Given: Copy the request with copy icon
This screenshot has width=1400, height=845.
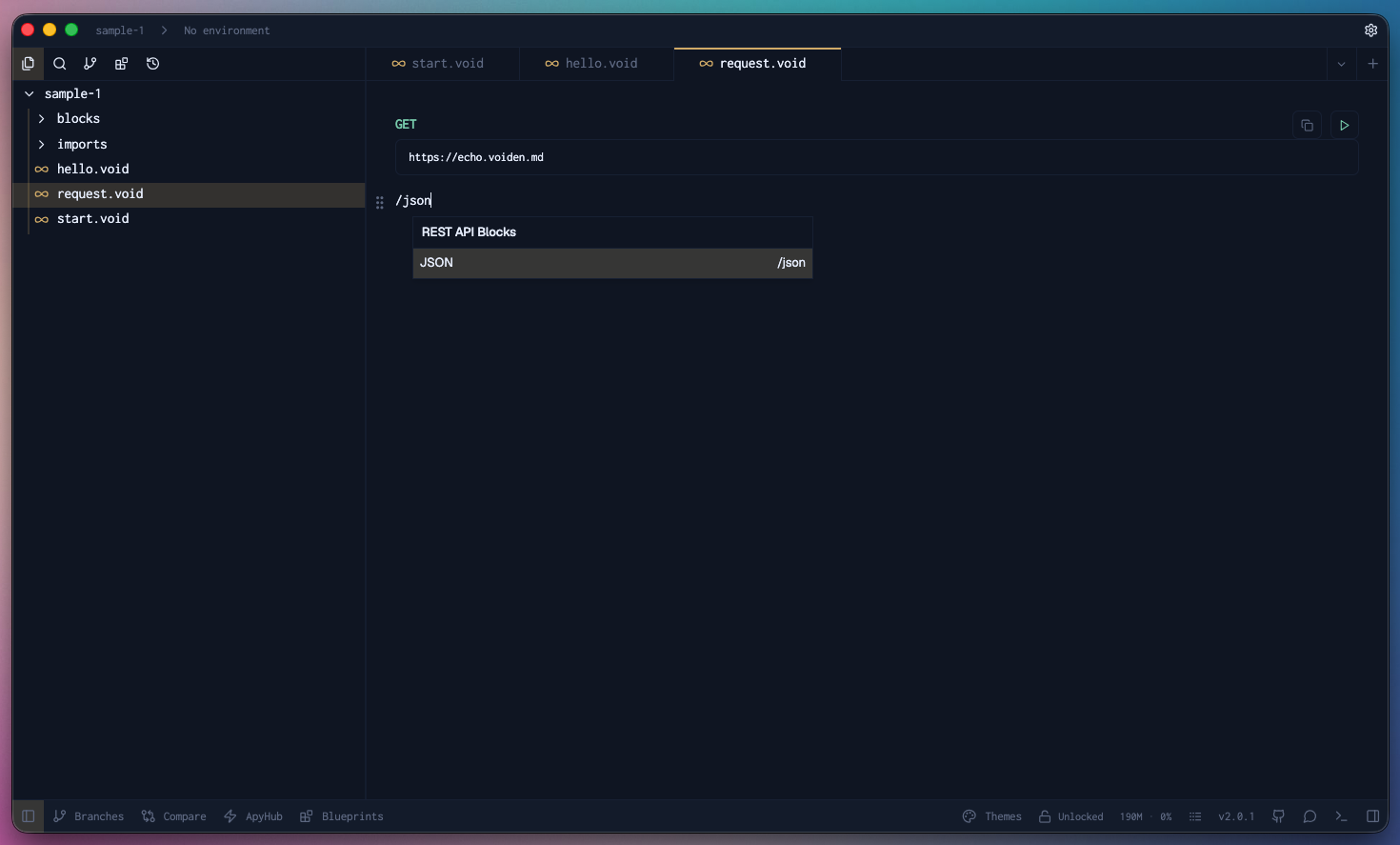Looking at the screenshot, I should click(x=1307, y=125).
